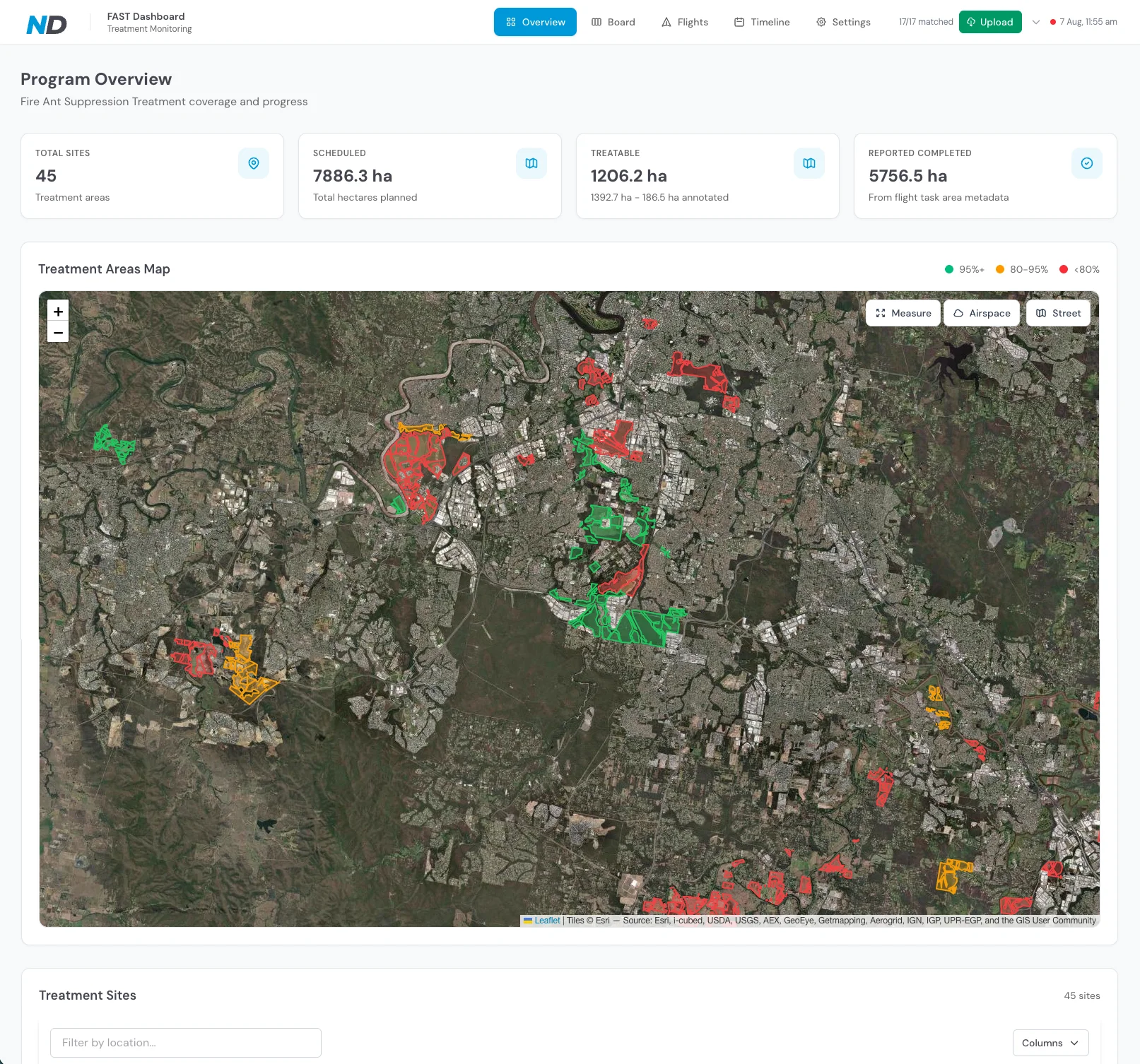This screenshot has width=1140, height=1064.
Task: Click the FAST Dashboard title
Action: click(146, 16)
